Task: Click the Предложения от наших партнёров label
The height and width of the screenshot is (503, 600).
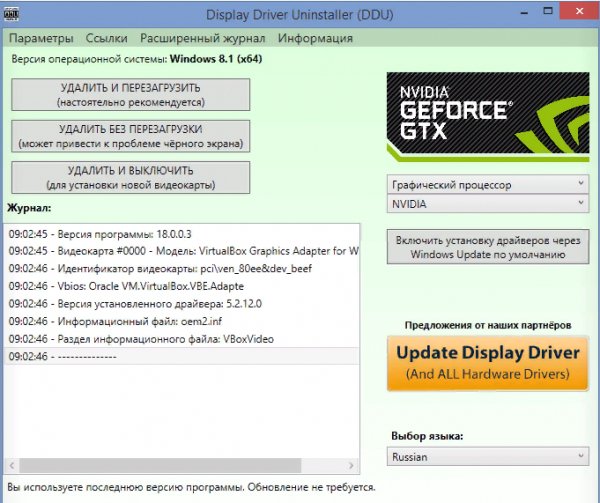Action: pyautogui.click(x=488, y=326)
